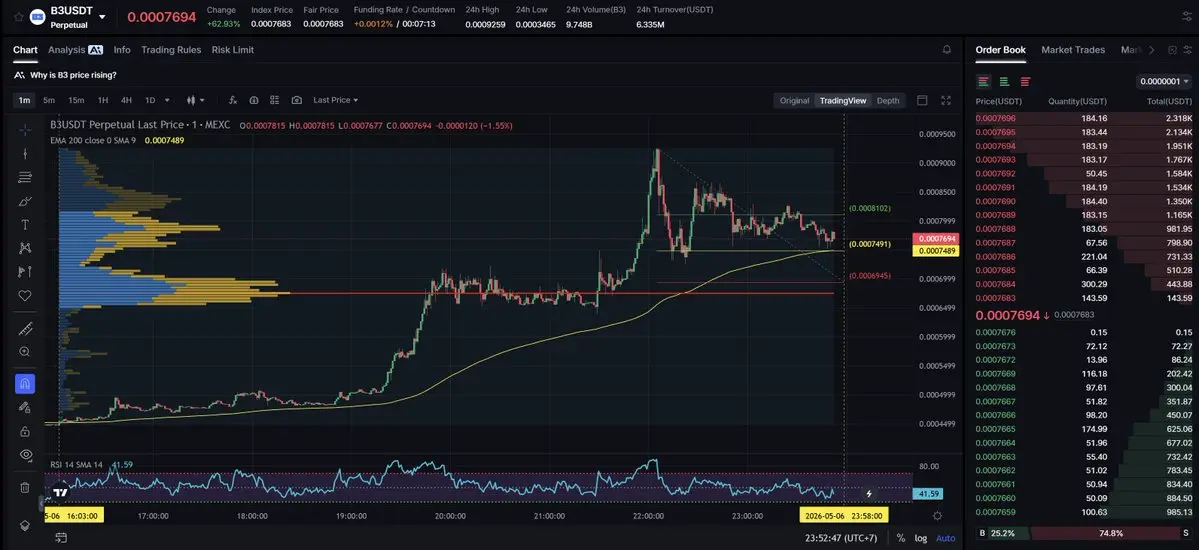The height and width of the screenshot is (550, 1199).
Task: Click the 23:52:47 (UTC+7) timezone
Action: (841, 538)
